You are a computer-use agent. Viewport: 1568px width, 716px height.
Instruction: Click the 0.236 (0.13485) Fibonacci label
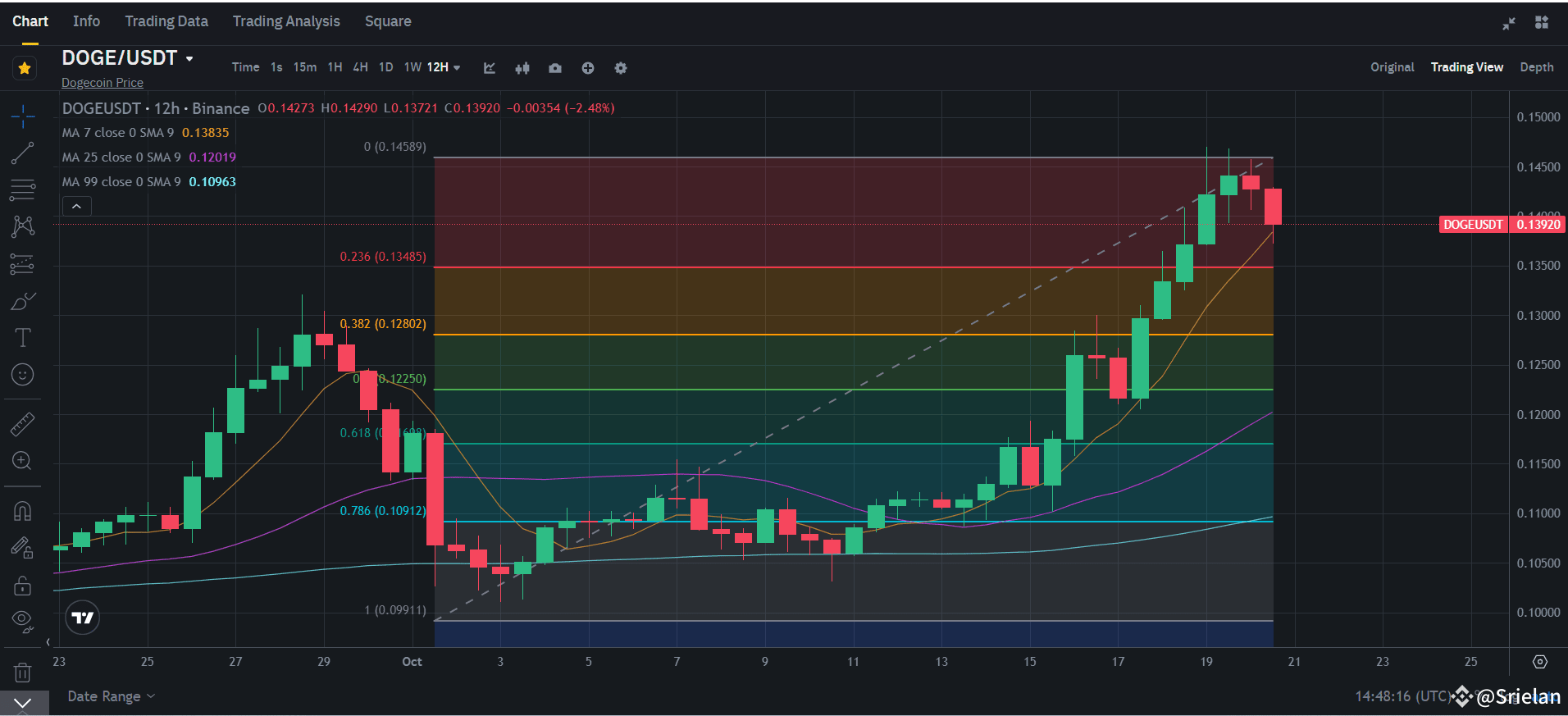(x=383, y=257)
